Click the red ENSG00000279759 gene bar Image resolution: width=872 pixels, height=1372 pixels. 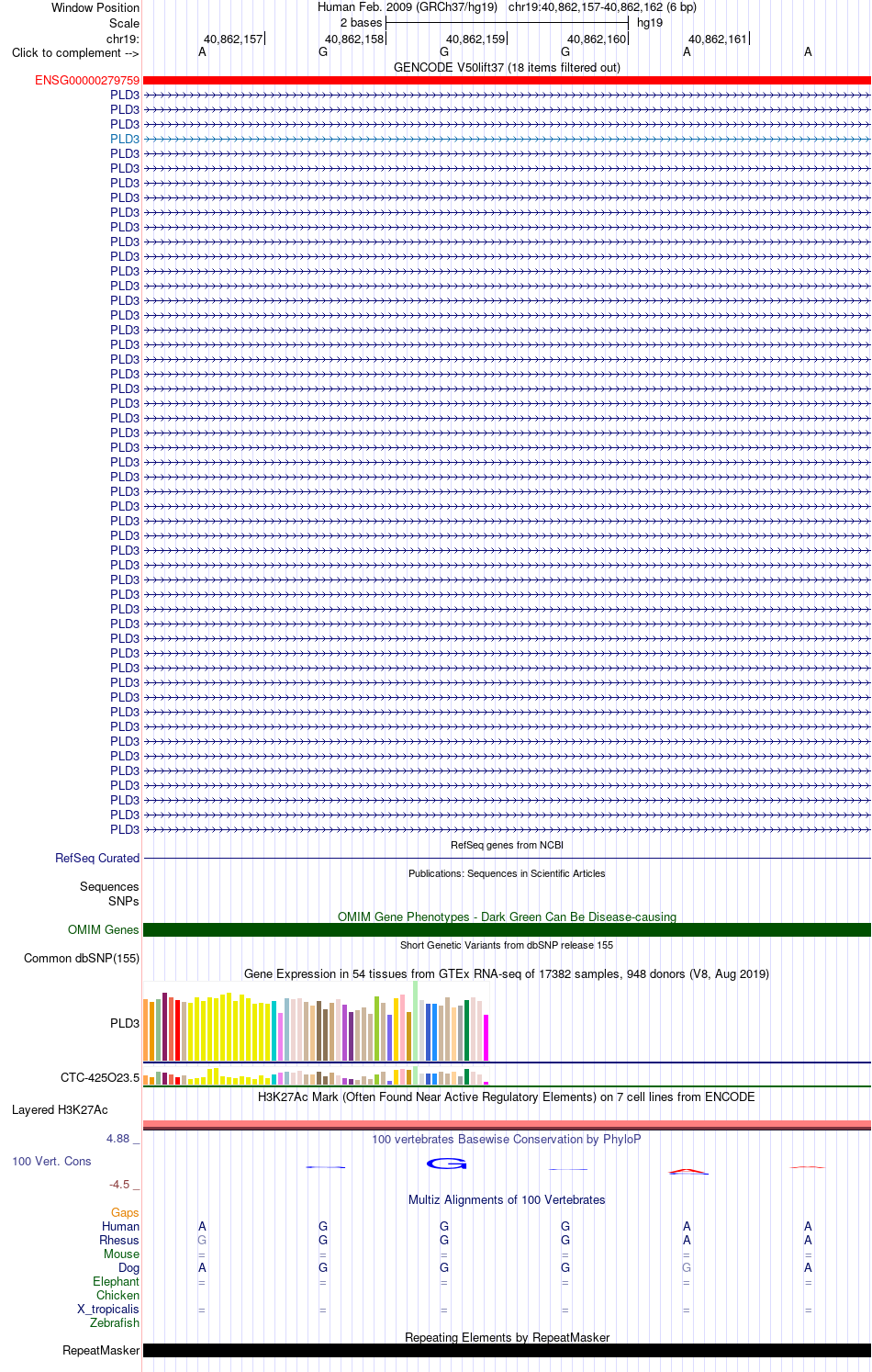(x=507, y=81)
